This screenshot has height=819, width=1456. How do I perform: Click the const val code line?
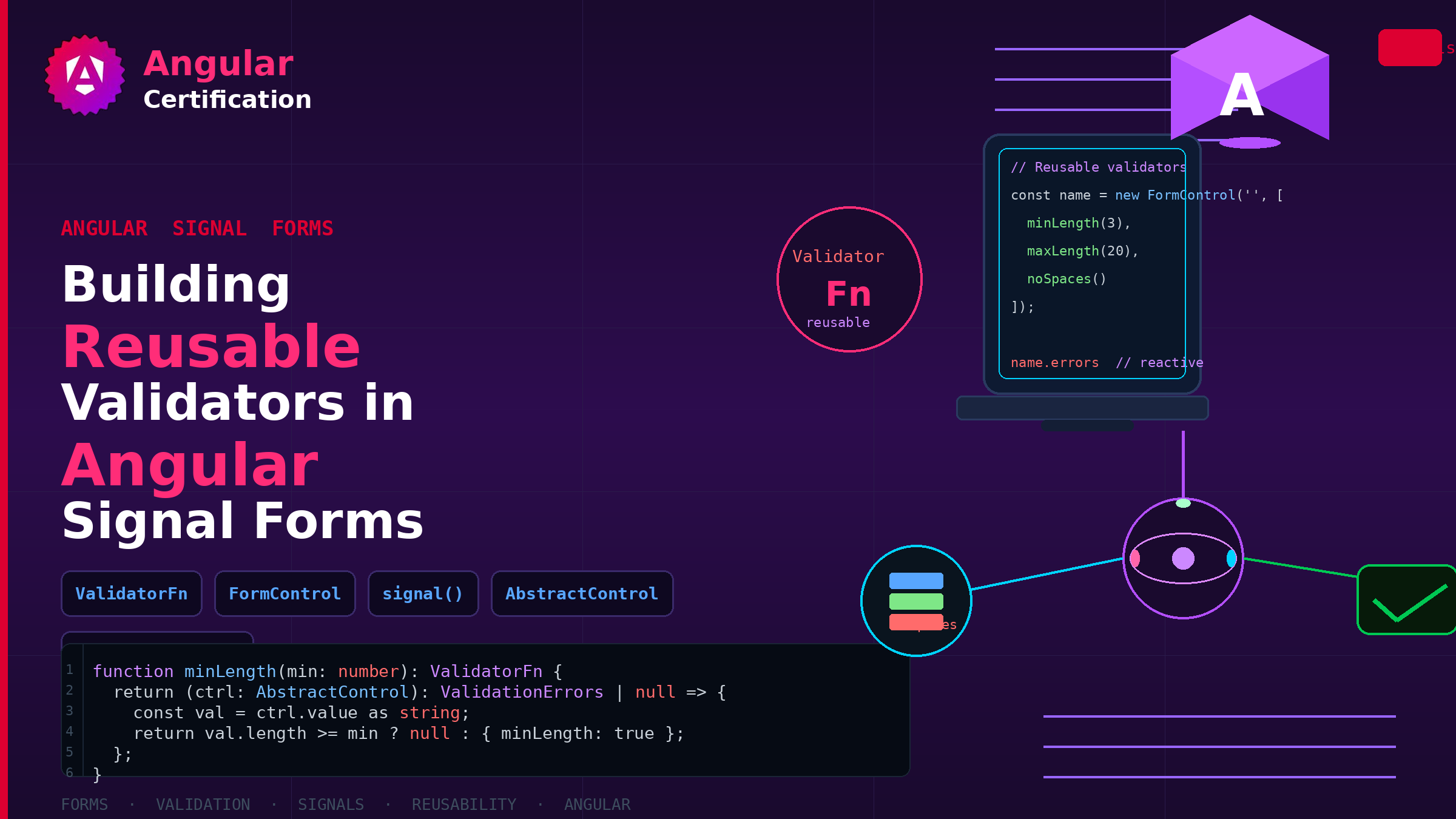pos(302,713)
